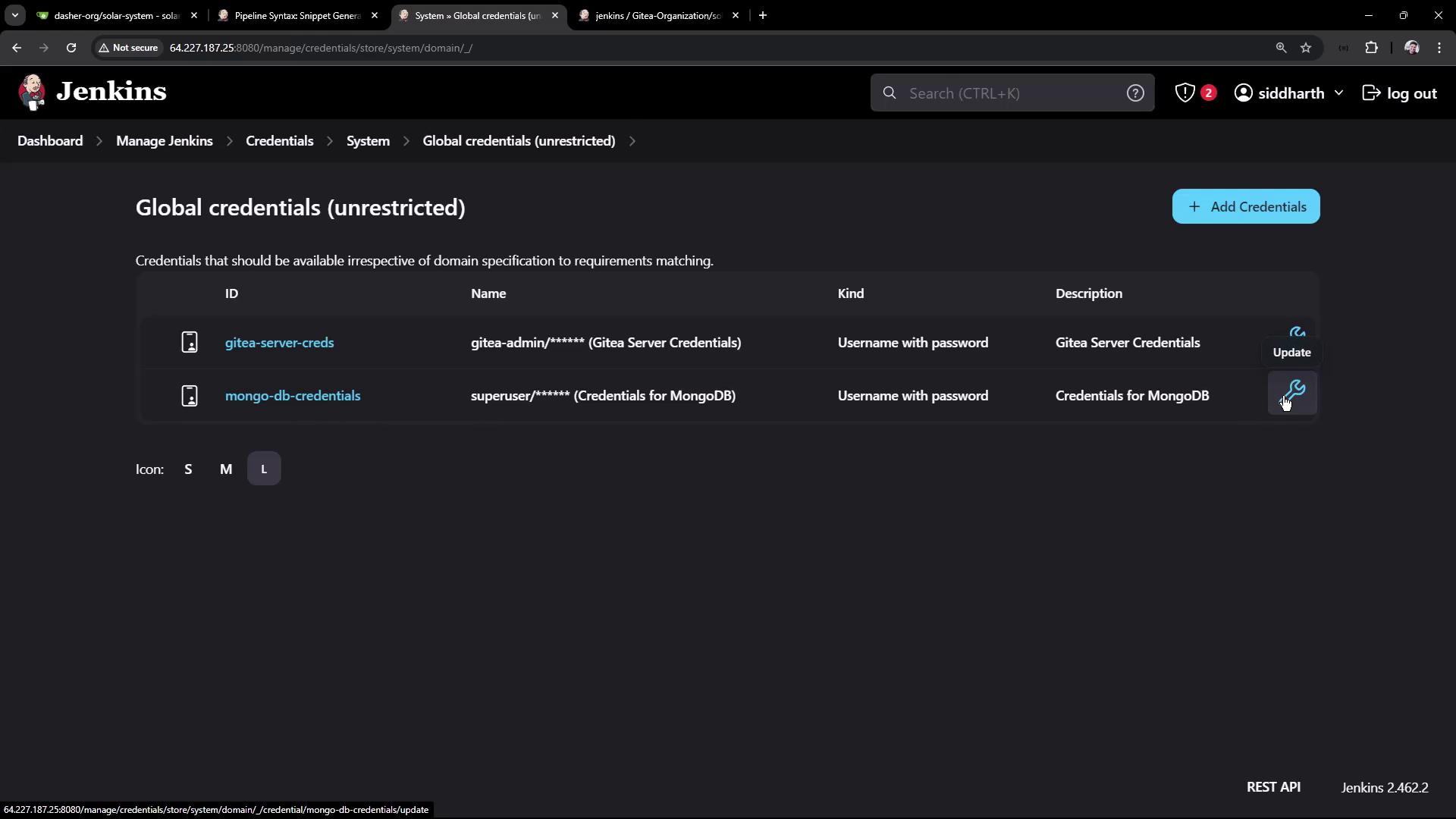This screenshot has width=1456, height=819.
Task: Click the search help question mark icon
Action: (x=1134, y=93)
